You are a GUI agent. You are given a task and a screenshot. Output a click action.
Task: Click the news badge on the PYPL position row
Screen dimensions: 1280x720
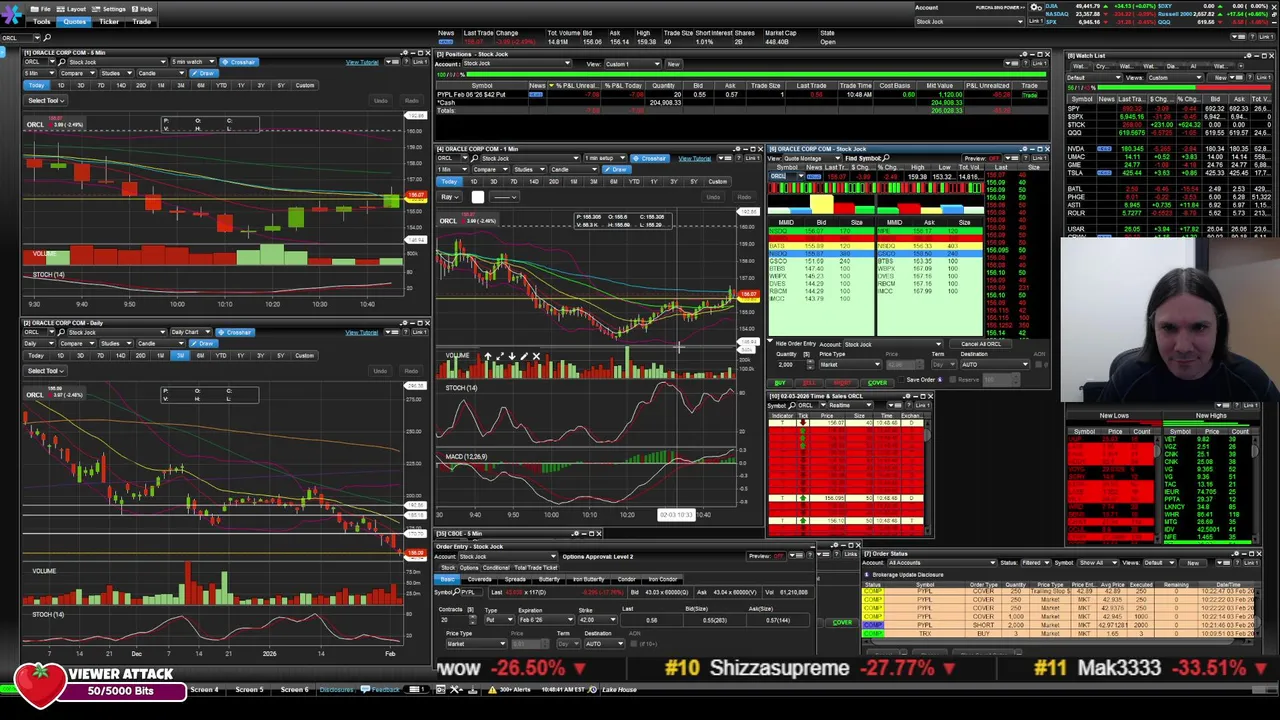point(536,94)
